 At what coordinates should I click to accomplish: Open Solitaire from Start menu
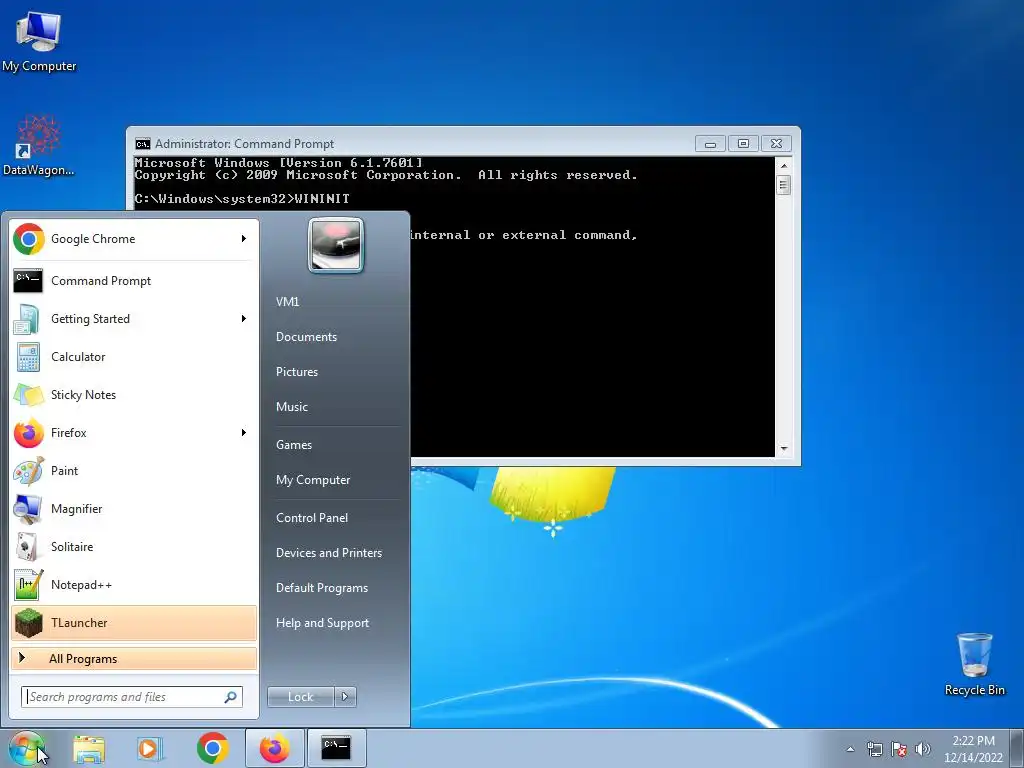click(134, 547)
